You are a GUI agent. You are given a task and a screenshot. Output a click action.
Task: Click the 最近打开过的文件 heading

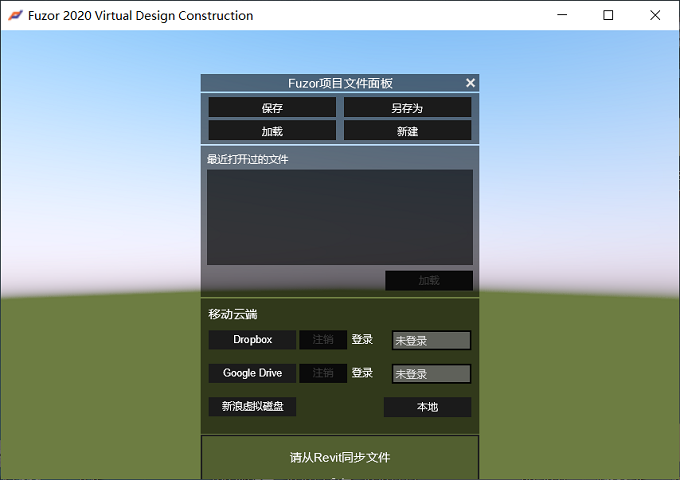tap(247, 159)
